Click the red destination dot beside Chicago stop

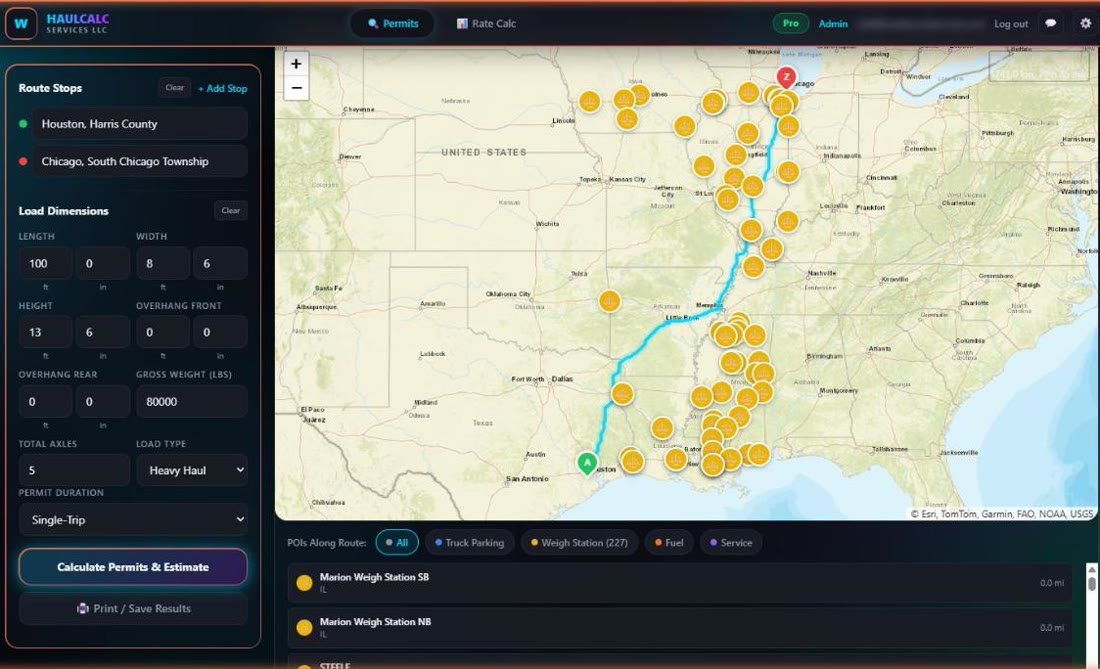click(x=23, y=161)
